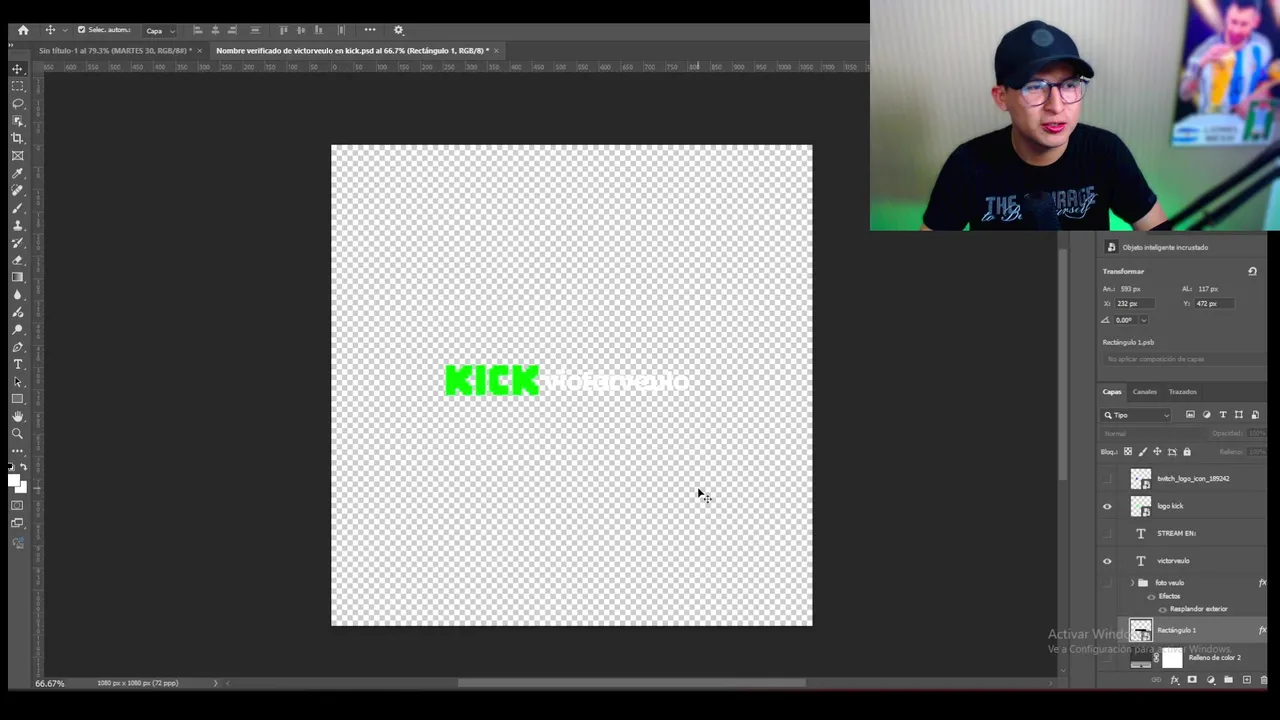This screenshot has width=1280, height=720.
Task: Select the Frame tool
Action: tap(17, 155)
